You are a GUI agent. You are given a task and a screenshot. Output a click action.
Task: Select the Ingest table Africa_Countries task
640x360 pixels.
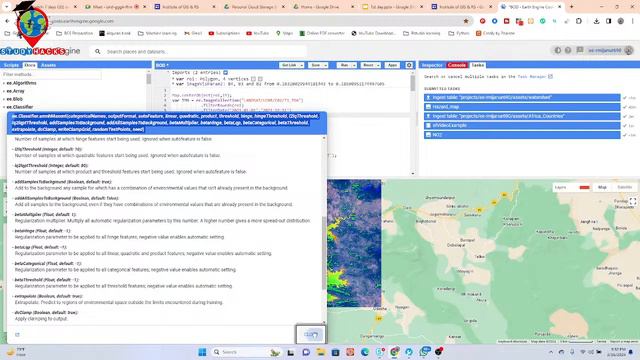(x=522, y=116)
